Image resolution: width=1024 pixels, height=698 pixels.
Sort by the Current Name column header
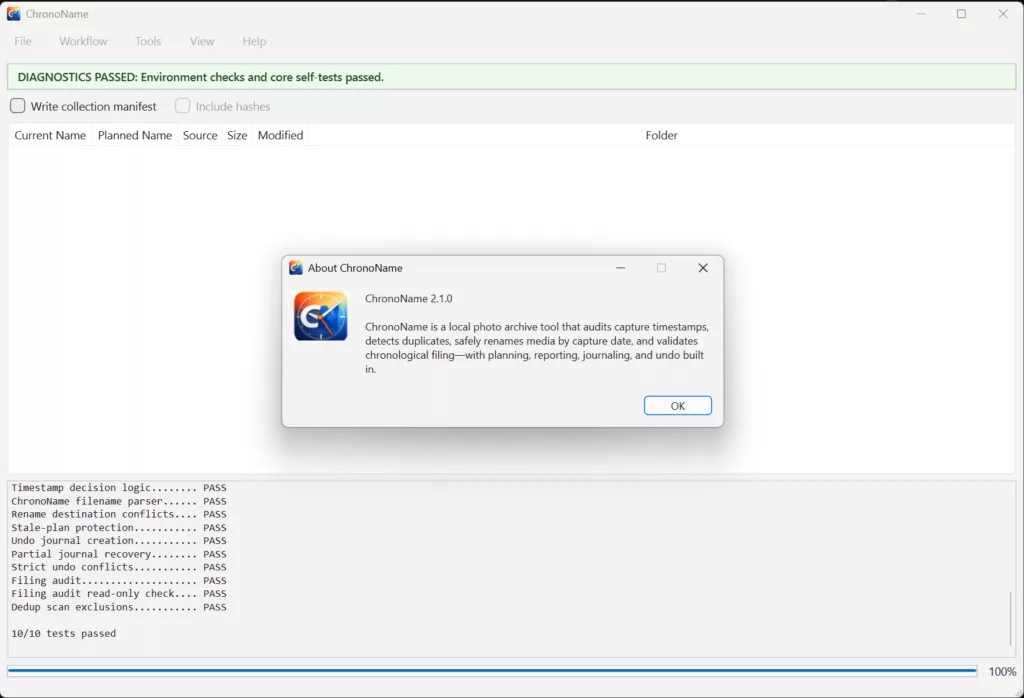click(x=50, y=135)
